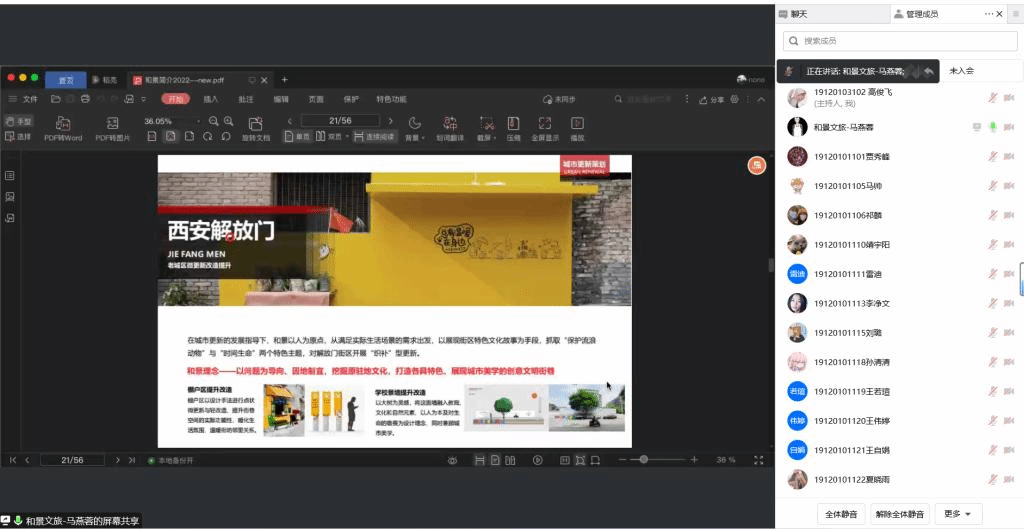Open the 插入 ribbon tab

tap(211, 99)
